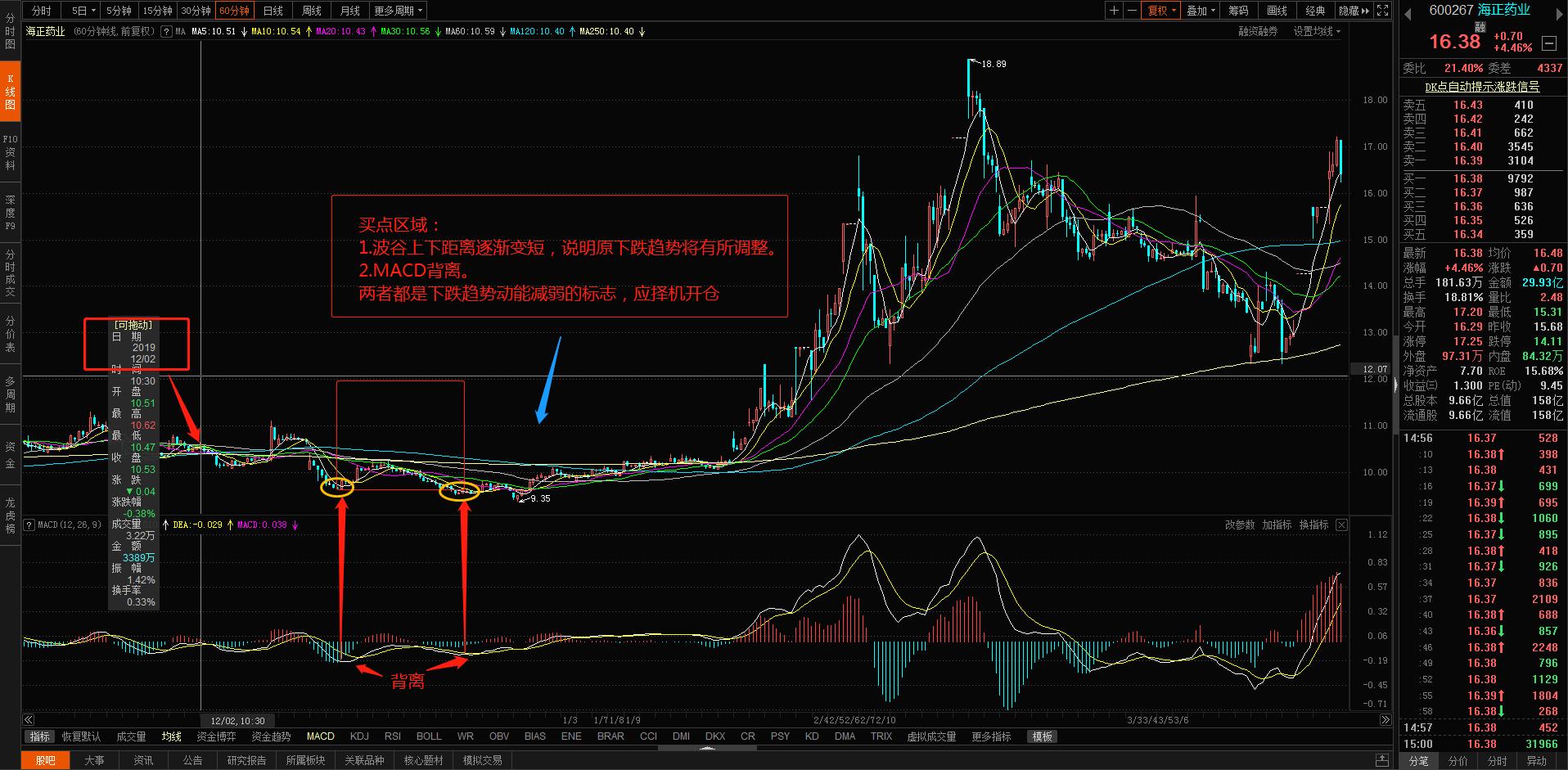The width and height of the screenshot is (1568, 770).
Task: Zoom out the chart with minus icon
Action: pyautogui.click(x=1132, y=11)
